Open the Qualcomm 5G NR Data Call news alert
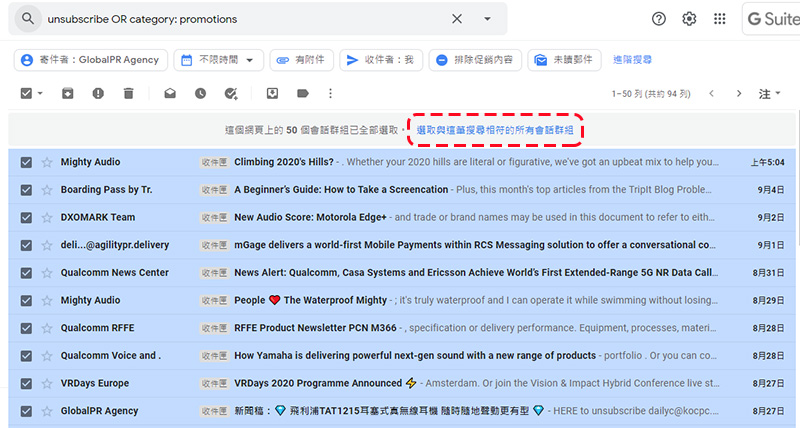This screenshot has width=800, height=428. [x=476, y=273]
